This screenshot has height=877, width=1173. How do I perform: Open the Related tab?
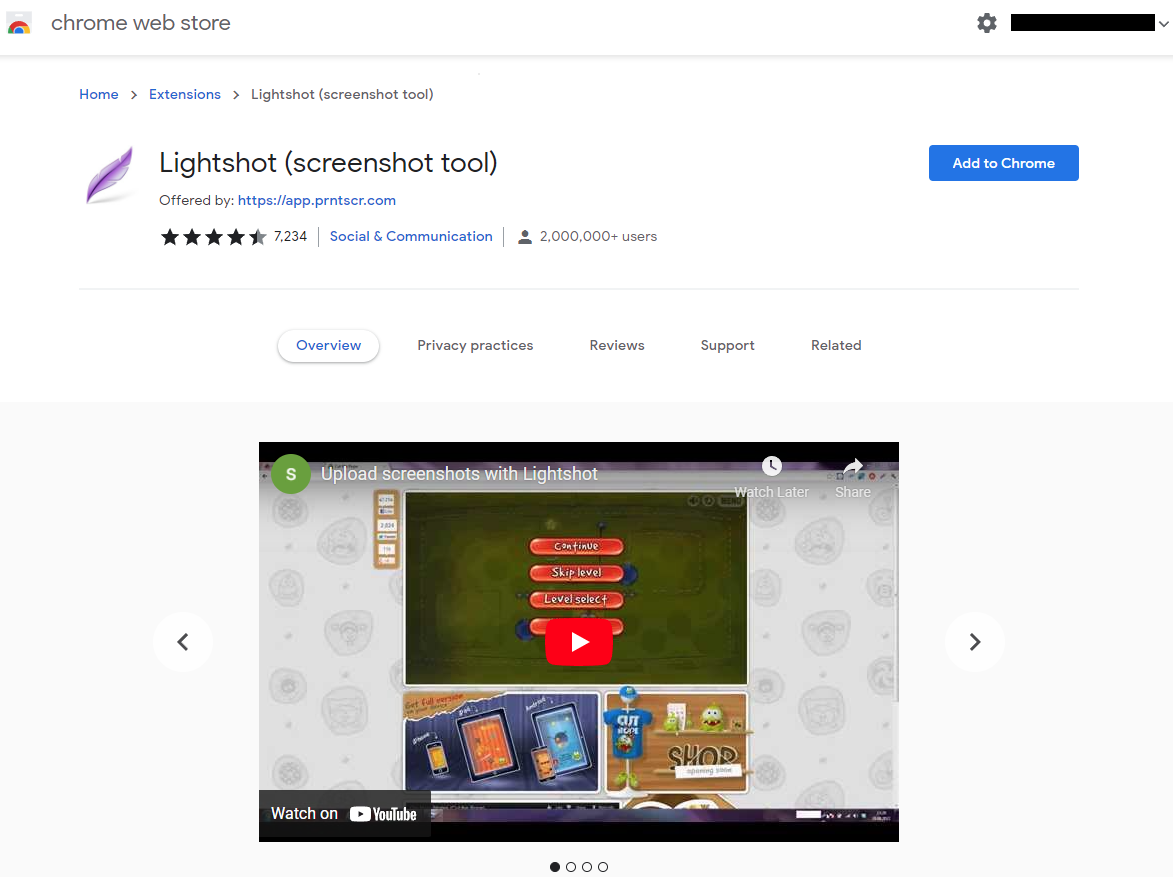pos(836,346)
